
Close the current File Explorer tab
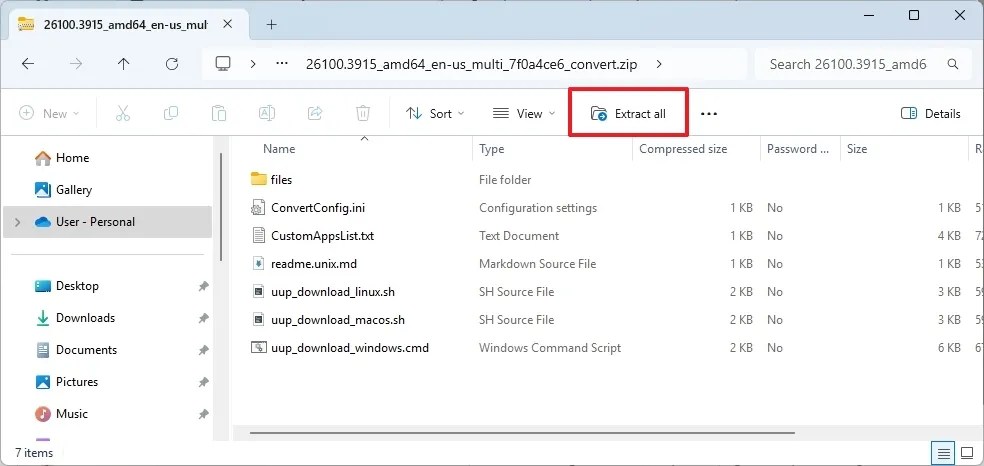(228, 24)
